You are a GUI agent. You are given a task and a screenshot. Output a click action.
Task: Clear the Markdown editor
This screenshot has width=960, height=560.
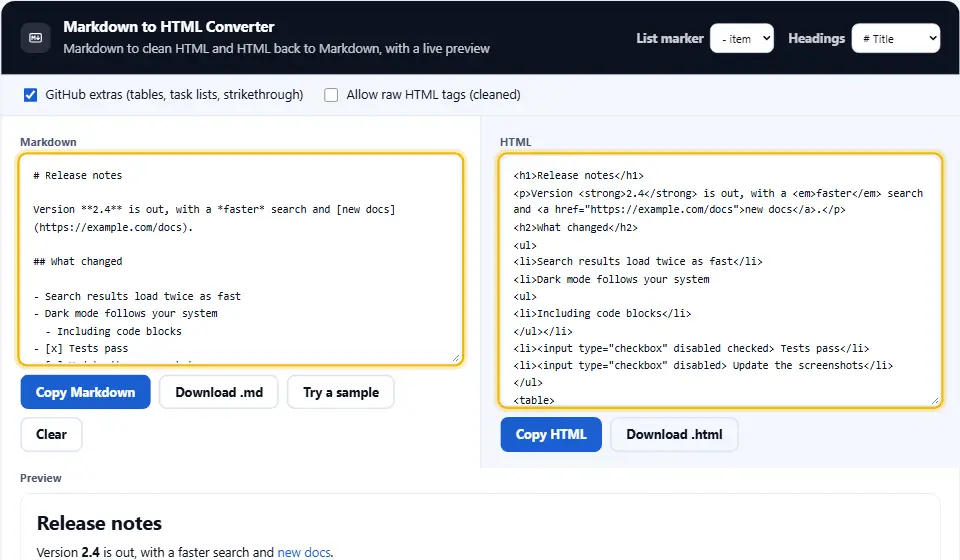[x=51, y=435]
